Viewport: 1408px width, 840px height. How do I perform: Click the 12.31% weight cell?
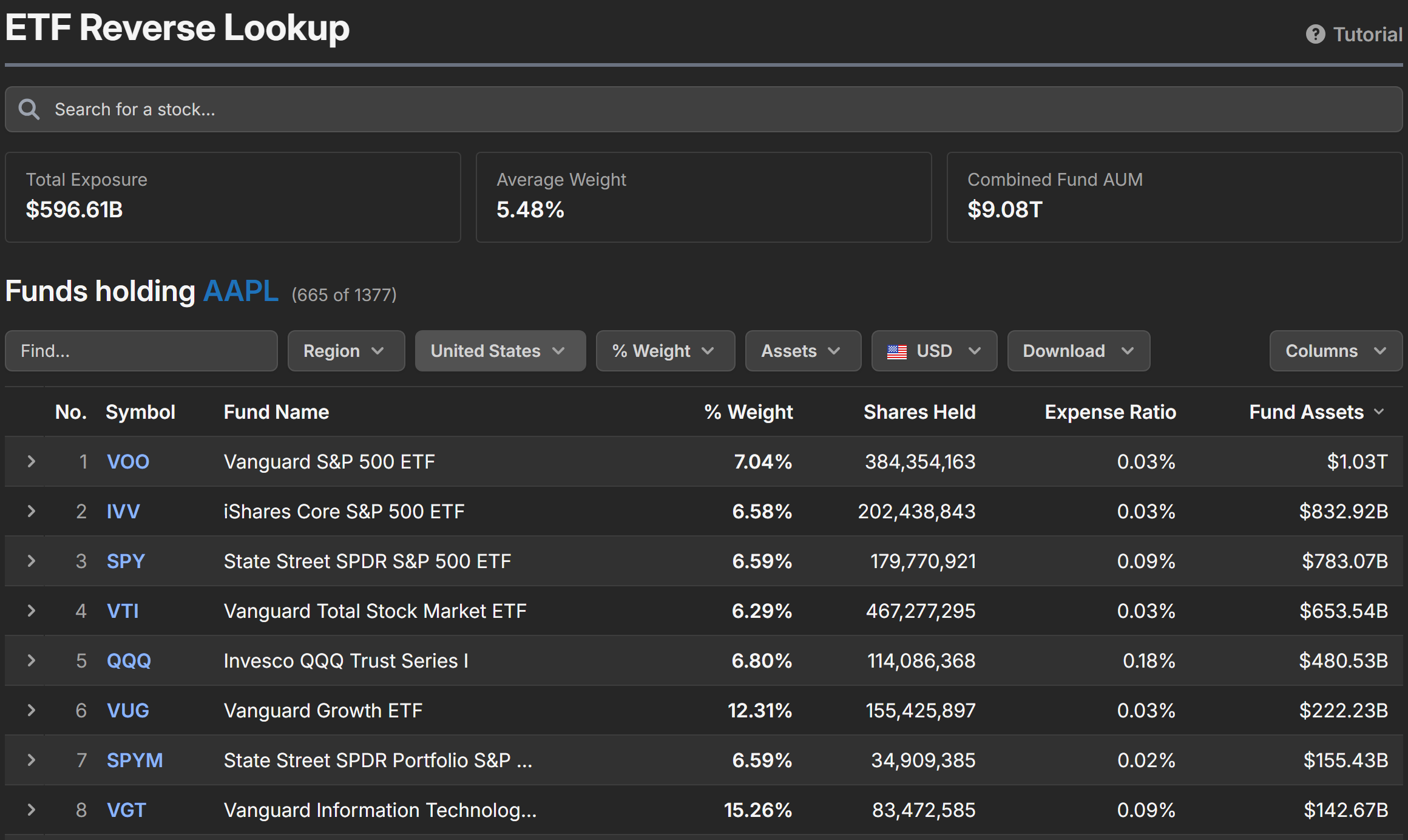[x=760, y=711]
